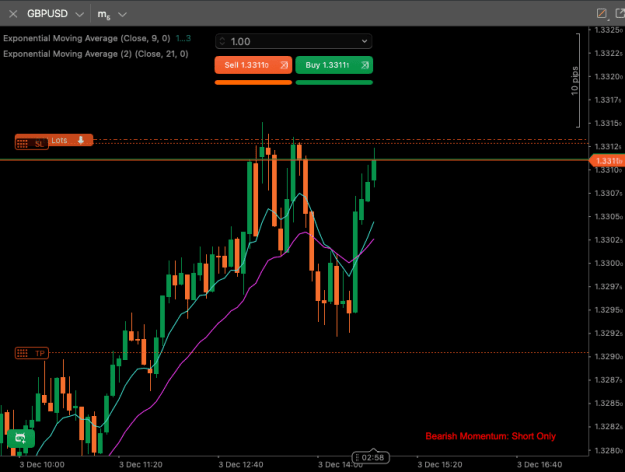The image size is (625, 472).
Task: Click the Lots position label
Action: [x=69, y=140]
